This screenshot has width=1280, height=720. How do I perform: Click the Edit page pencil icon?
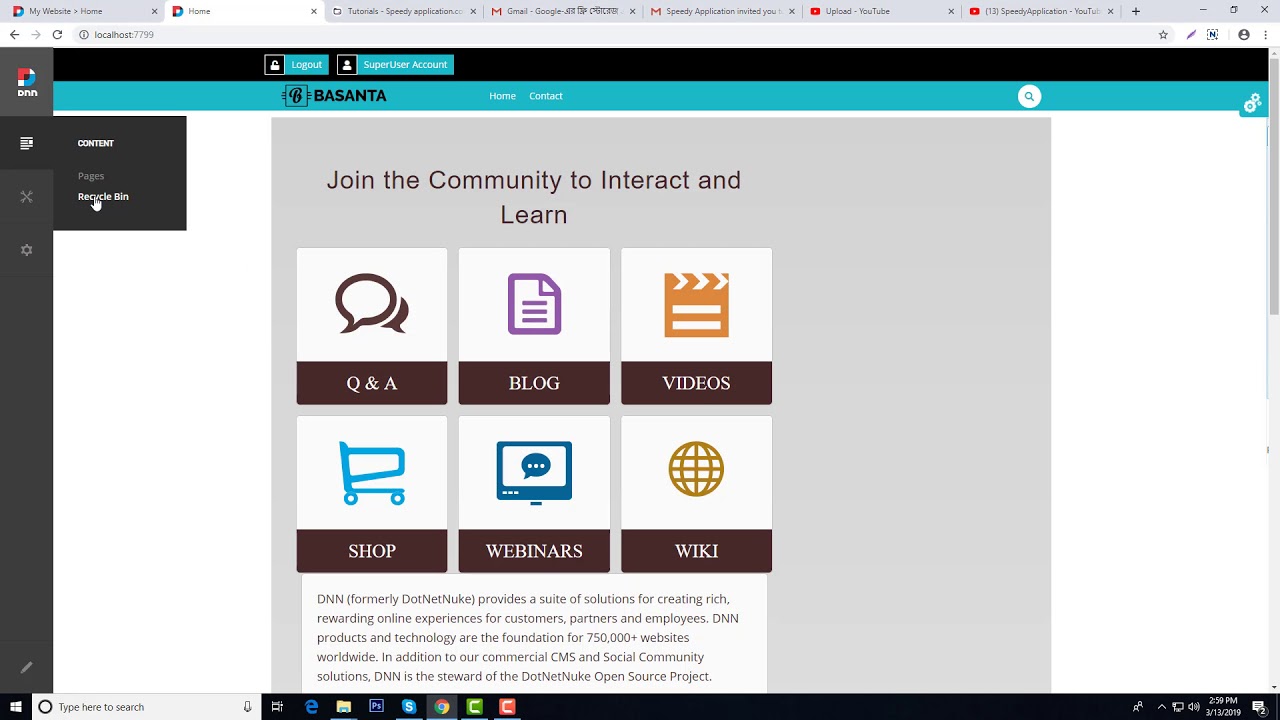pos(27,667)
